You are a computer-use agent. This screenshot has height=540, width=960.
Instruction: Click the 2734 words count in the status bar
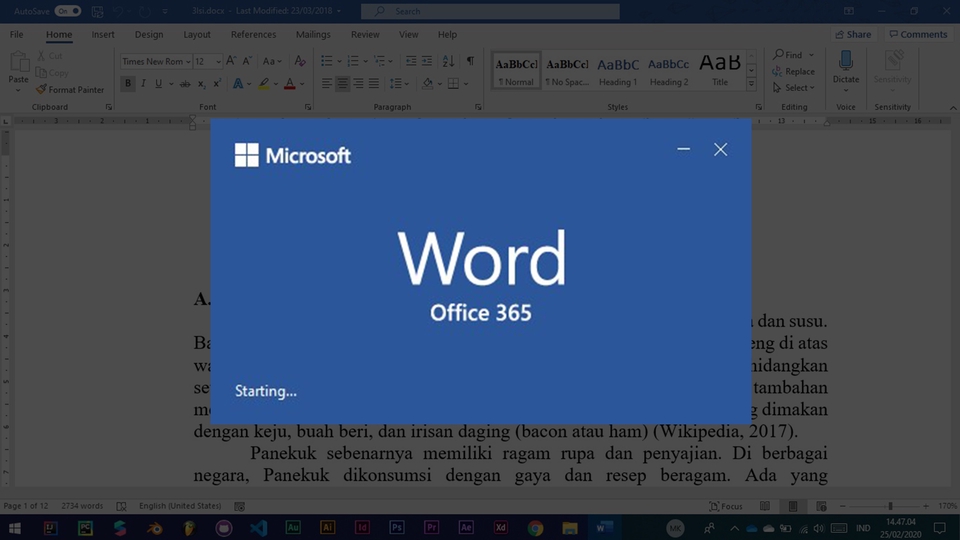82,506
